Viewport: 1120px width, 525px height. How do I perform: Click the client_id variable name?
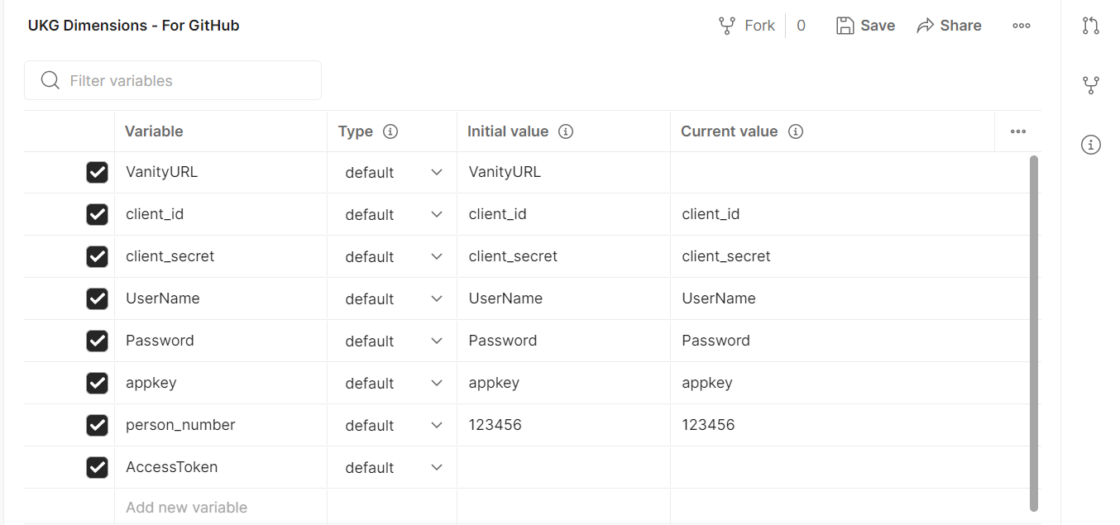(x=154, y=214)
